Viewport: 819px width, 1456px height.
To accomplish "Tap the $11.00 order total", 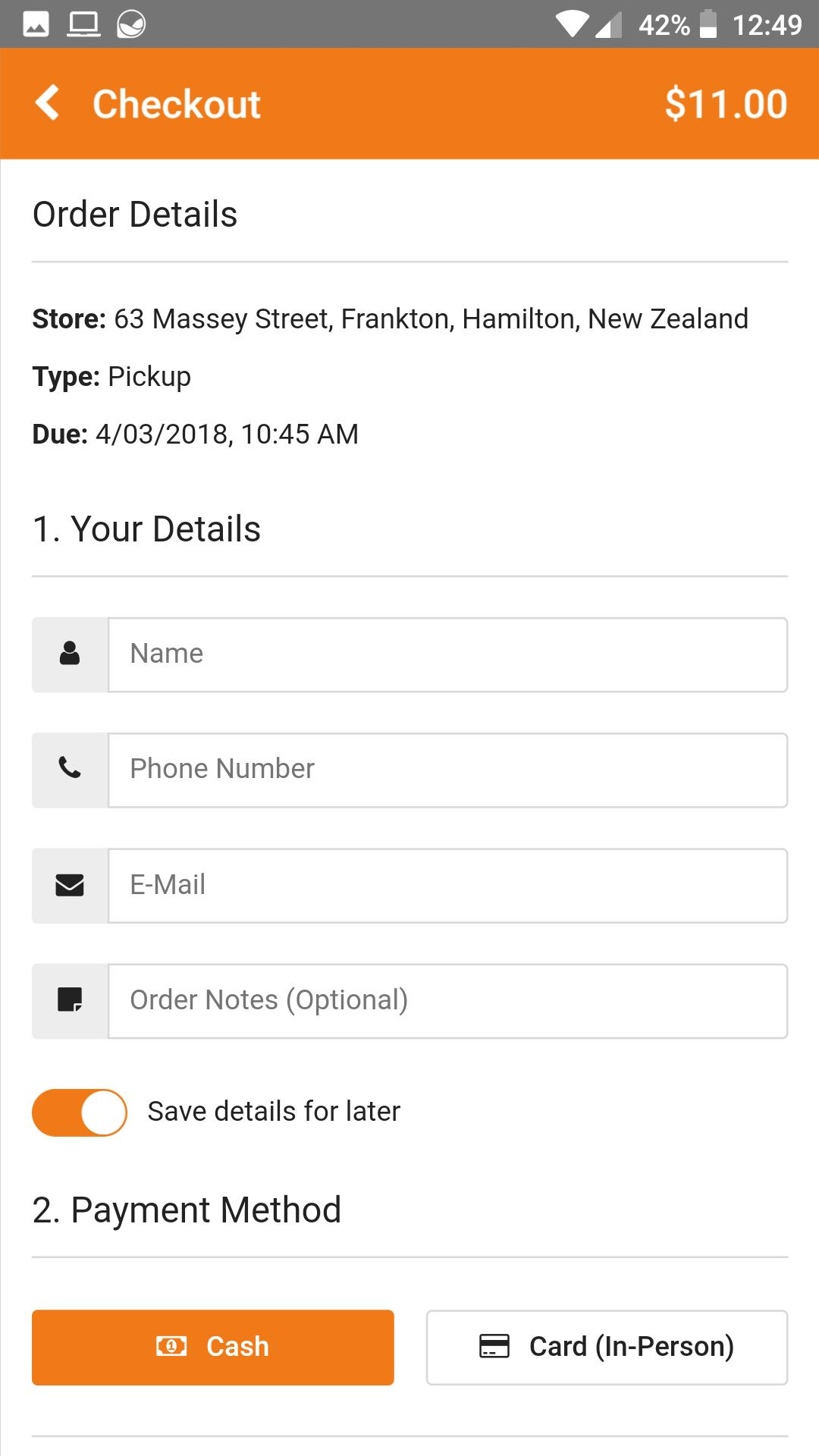I will 726,104.
